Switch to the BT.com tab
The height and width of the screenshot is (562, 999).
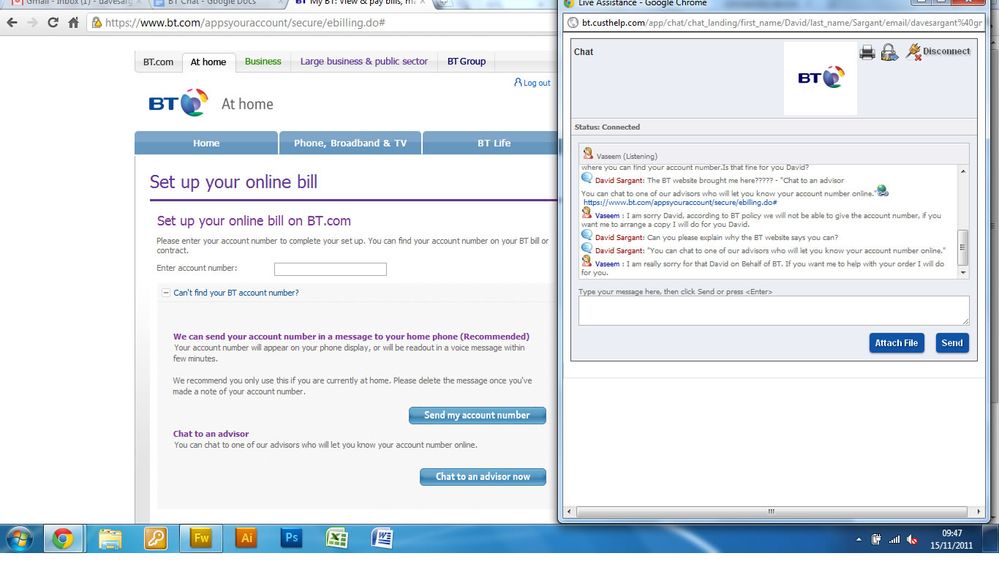coord(158,62)
